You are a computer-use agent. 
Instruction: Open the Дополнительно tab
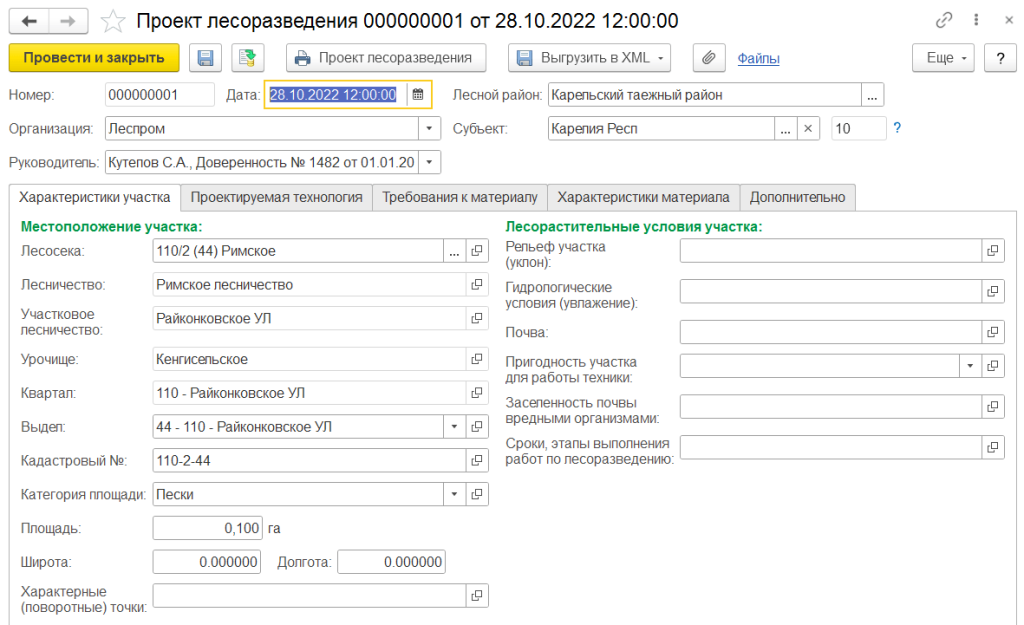(x=797, y=197)
